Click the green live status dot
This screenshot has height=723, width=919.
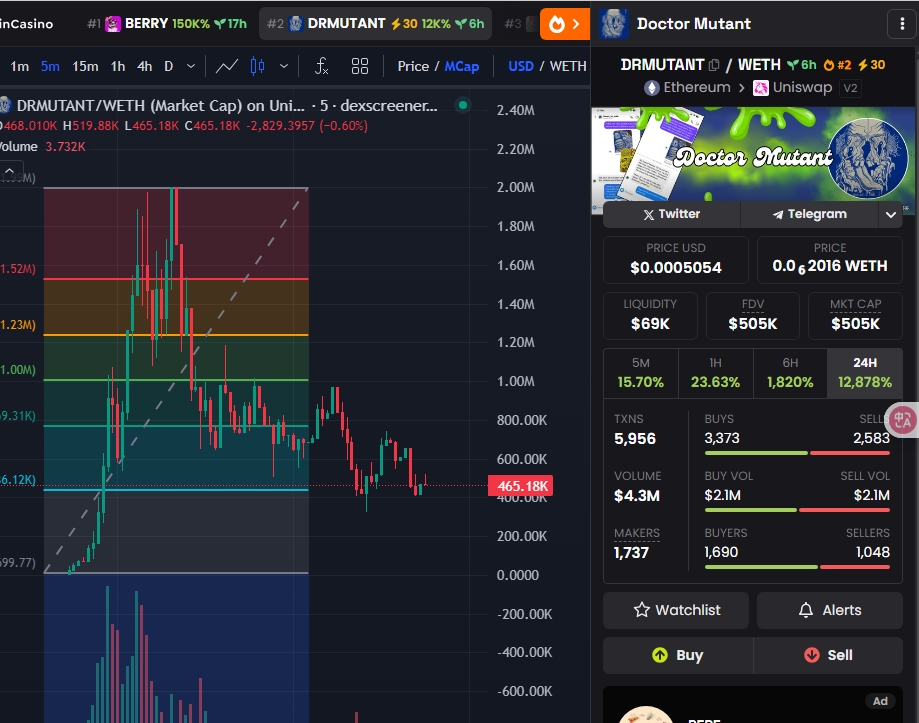pyautogui.click(x=463, y=105)
